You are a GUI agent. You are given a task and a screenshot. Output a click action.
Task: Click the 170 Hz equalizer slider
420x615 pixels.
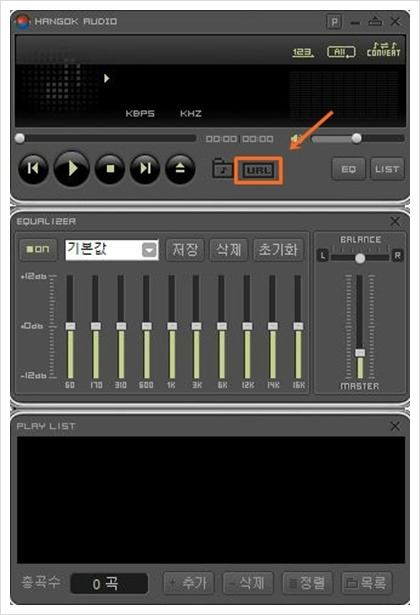coord(96,326)
